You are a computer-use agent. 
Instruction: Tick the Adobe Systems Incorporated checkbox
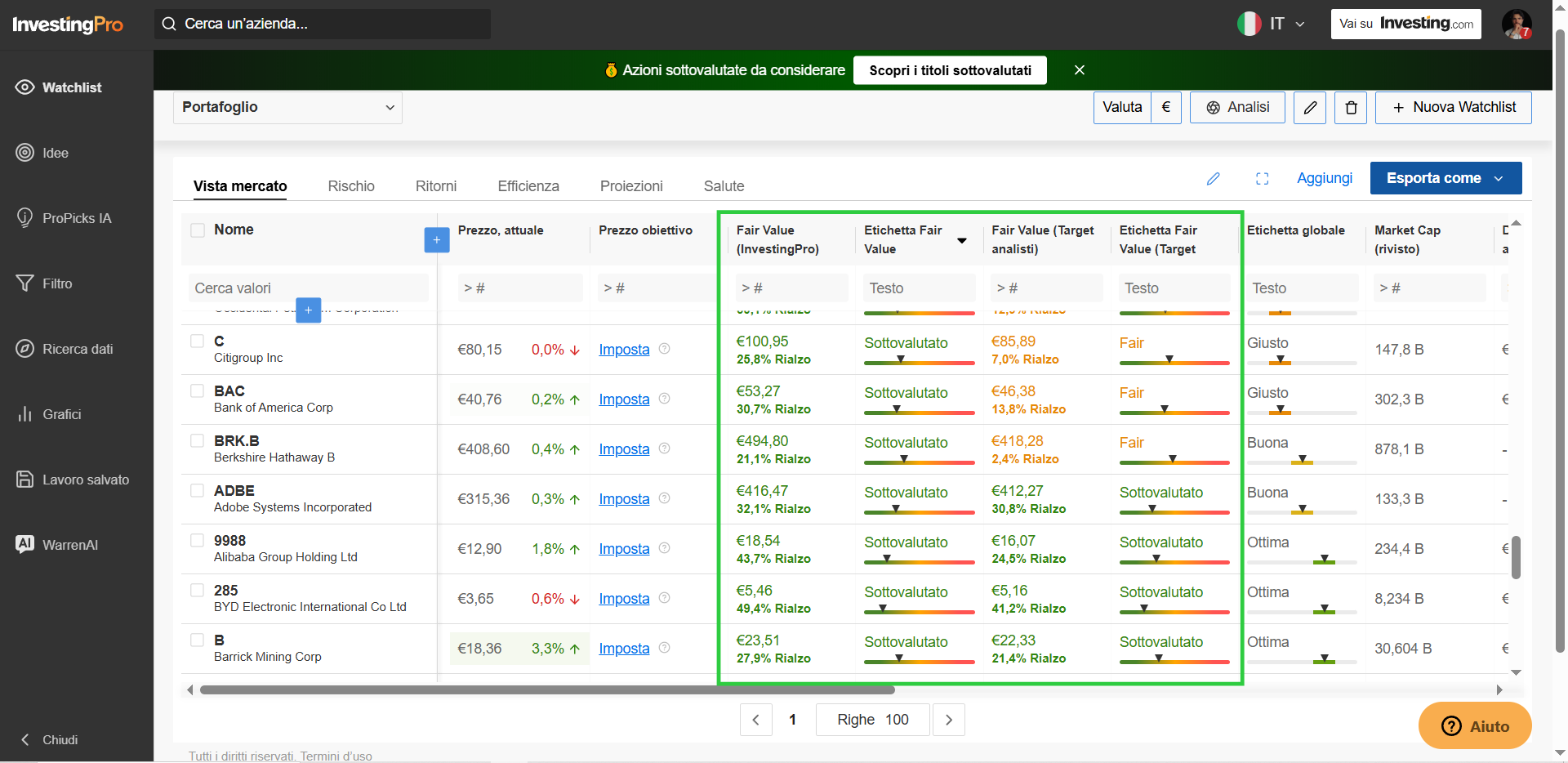(x=197, y=490)
